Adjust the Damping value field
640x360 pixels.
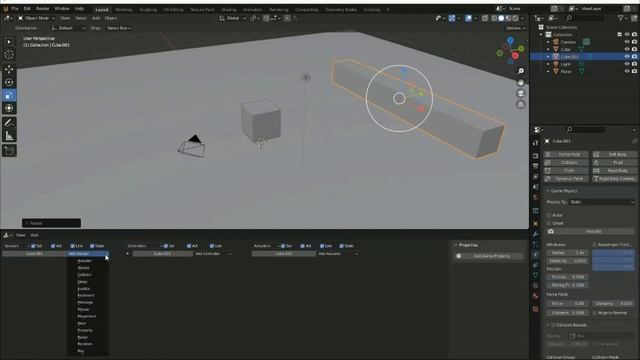click(x=613, y=304)
